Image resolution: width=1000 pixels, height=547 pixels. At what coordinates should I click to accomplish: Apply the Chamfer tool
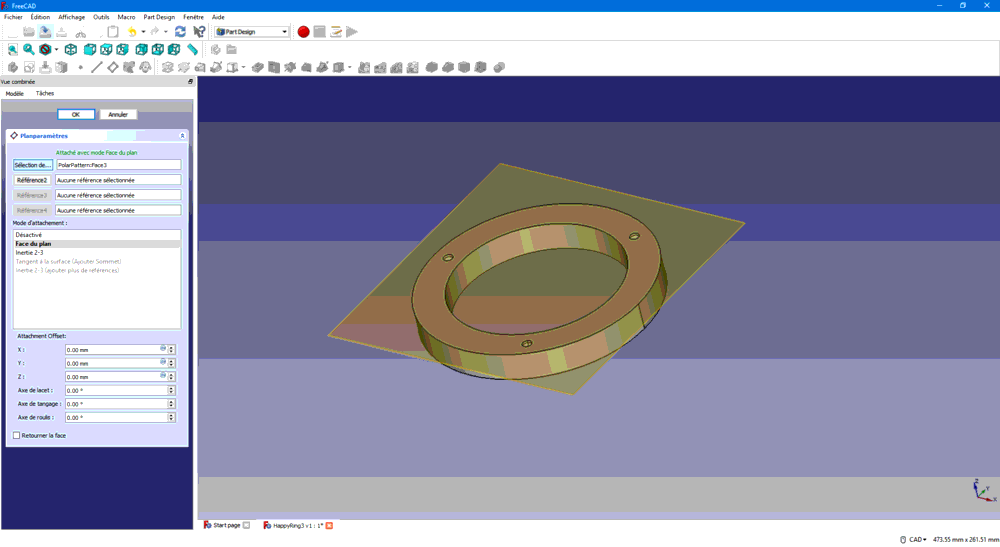pos(448,67)
